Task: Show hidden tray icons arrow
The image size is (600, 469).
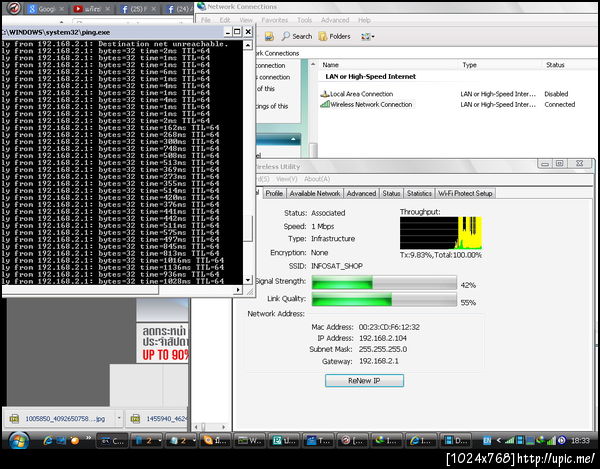Action: point(499,441)
